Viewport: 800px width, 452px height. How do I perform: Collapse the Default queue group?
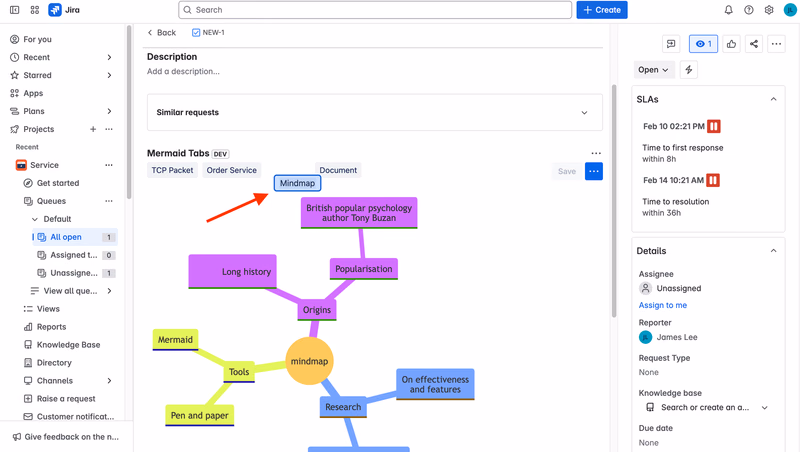pyautogui.click(x=35, y=219)
